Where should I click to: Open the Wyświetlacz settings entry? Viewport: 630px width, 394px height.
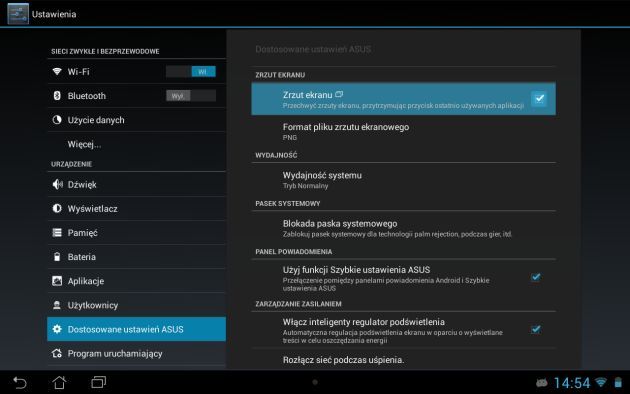(x=136, y=208)
